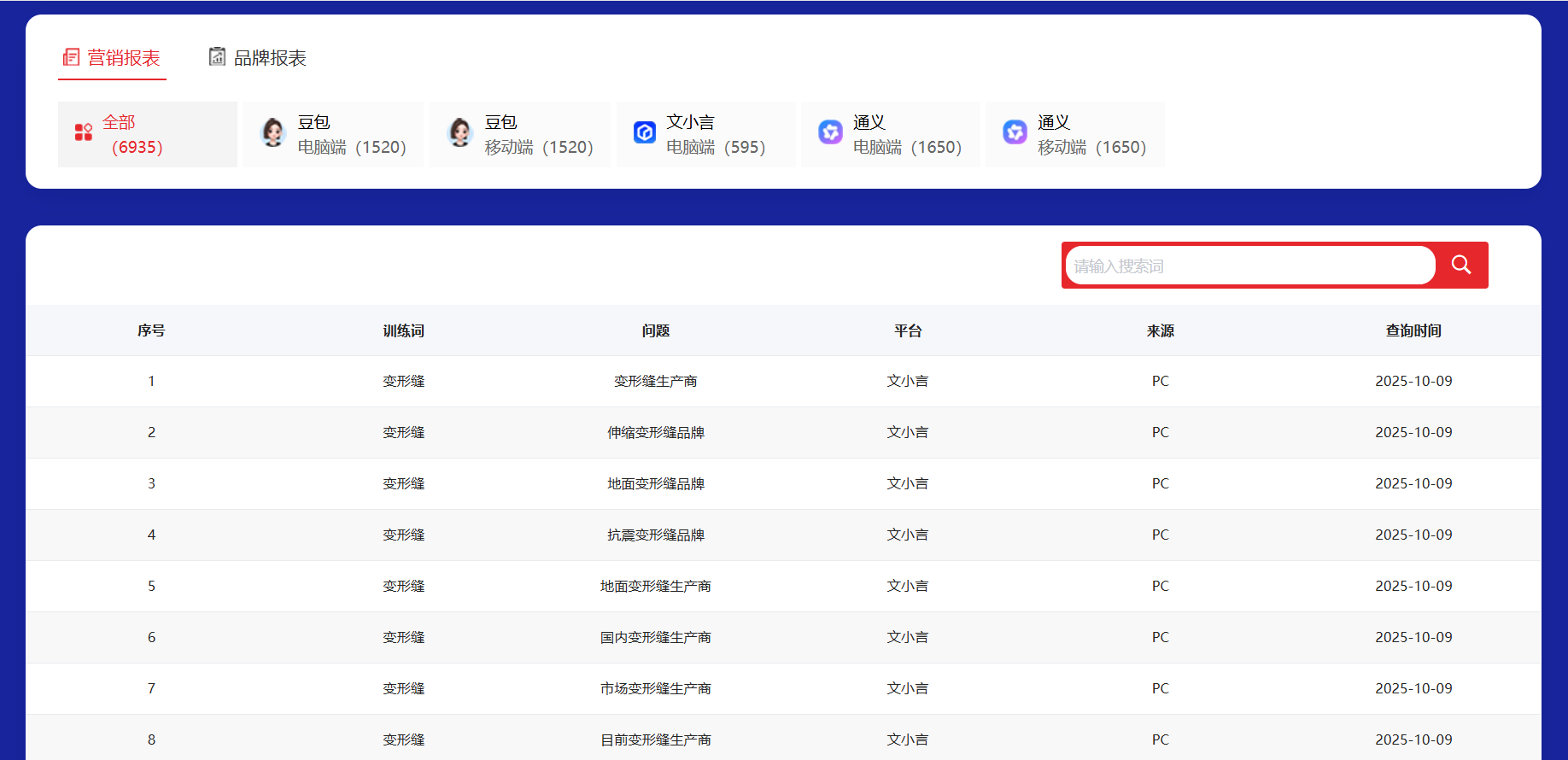Select the 全部 (6935) filter card

(148, 134)
